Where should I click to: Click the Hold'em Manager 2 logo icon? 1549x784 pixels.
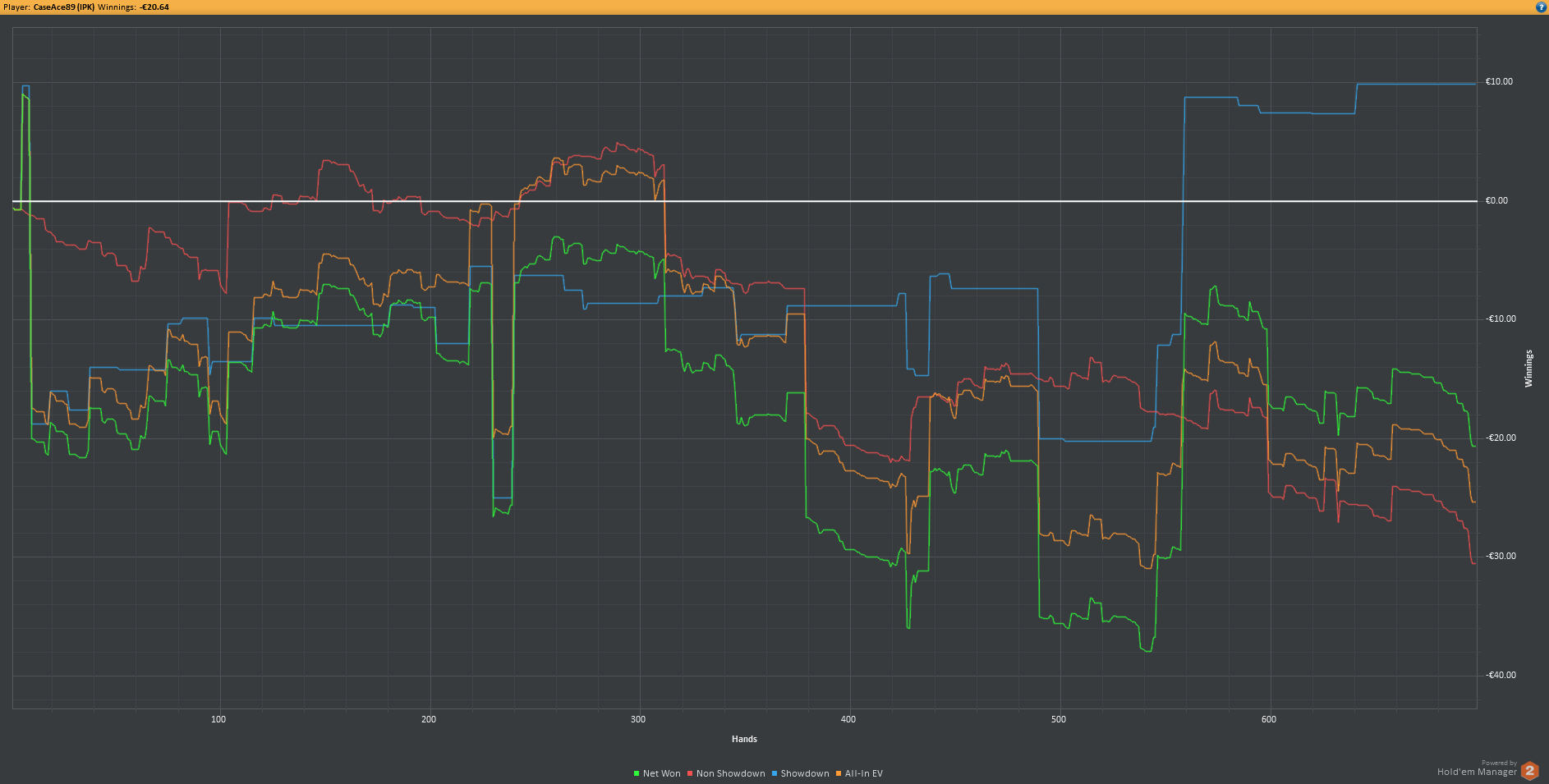[x=1529, y=771]
